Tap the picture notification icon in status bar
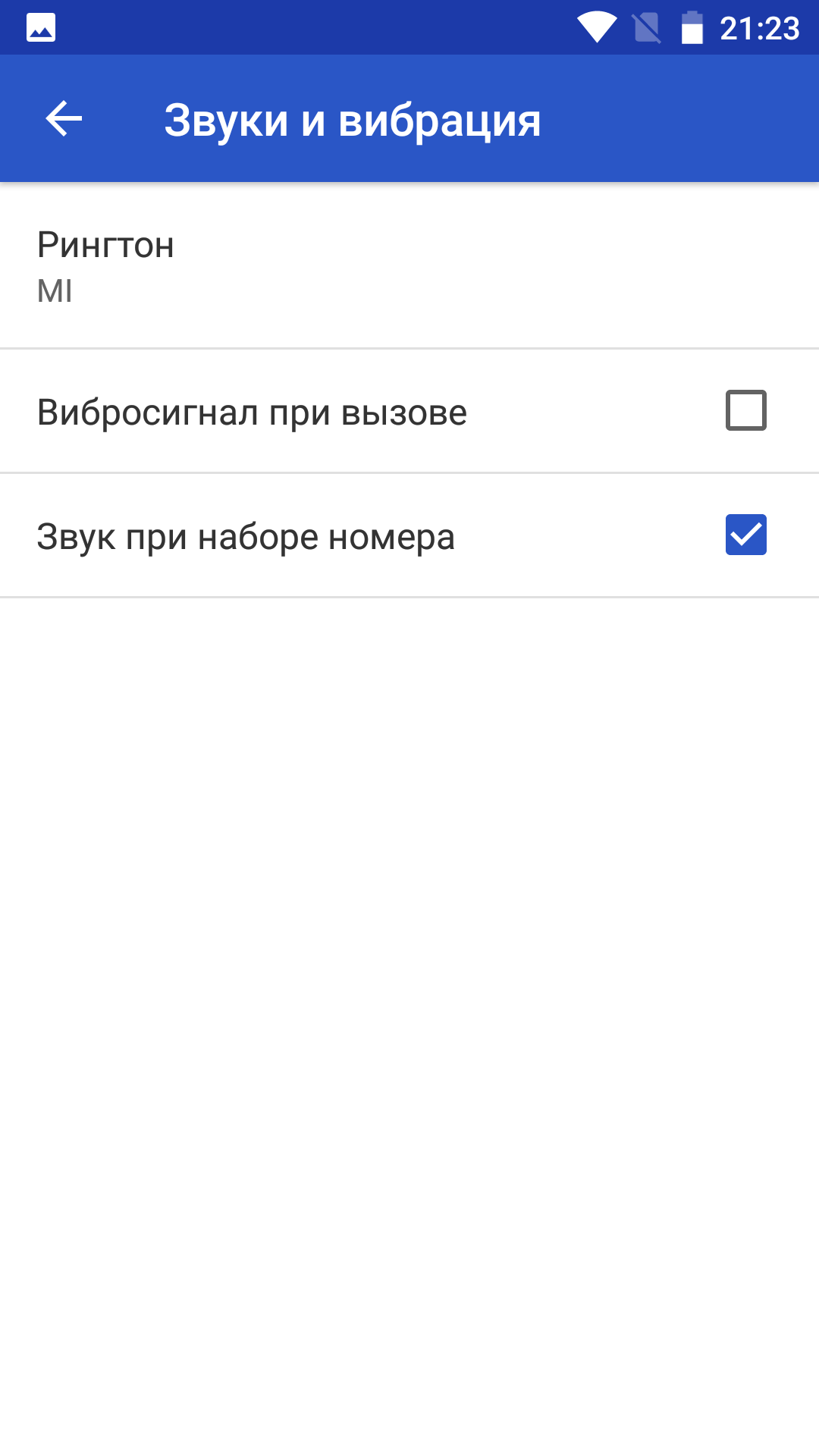This screenshot has width=819, height=1456. [x=41, y=28]
